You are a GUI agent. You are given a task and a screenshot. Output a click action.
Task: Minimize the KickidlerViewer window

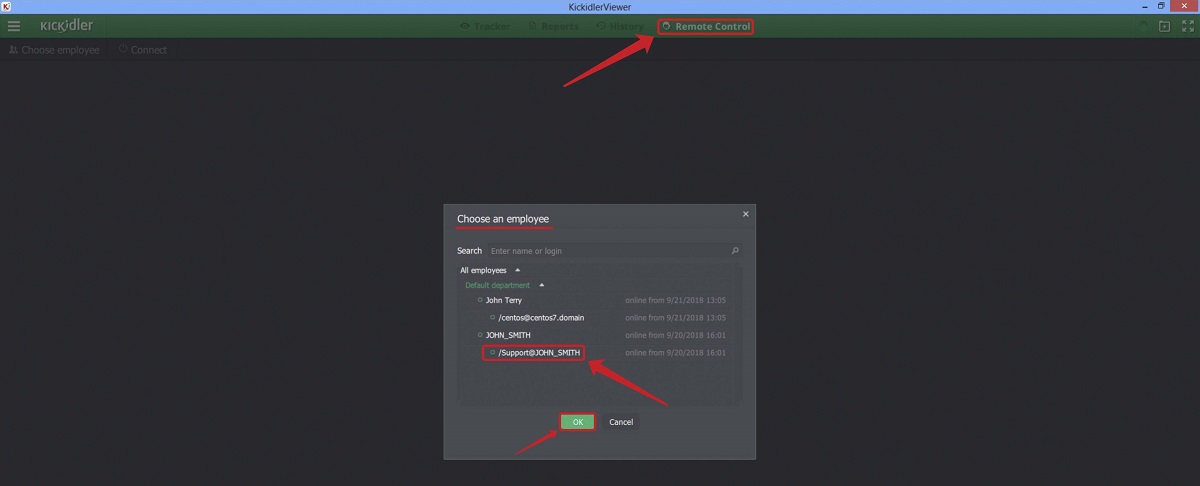1143,7
